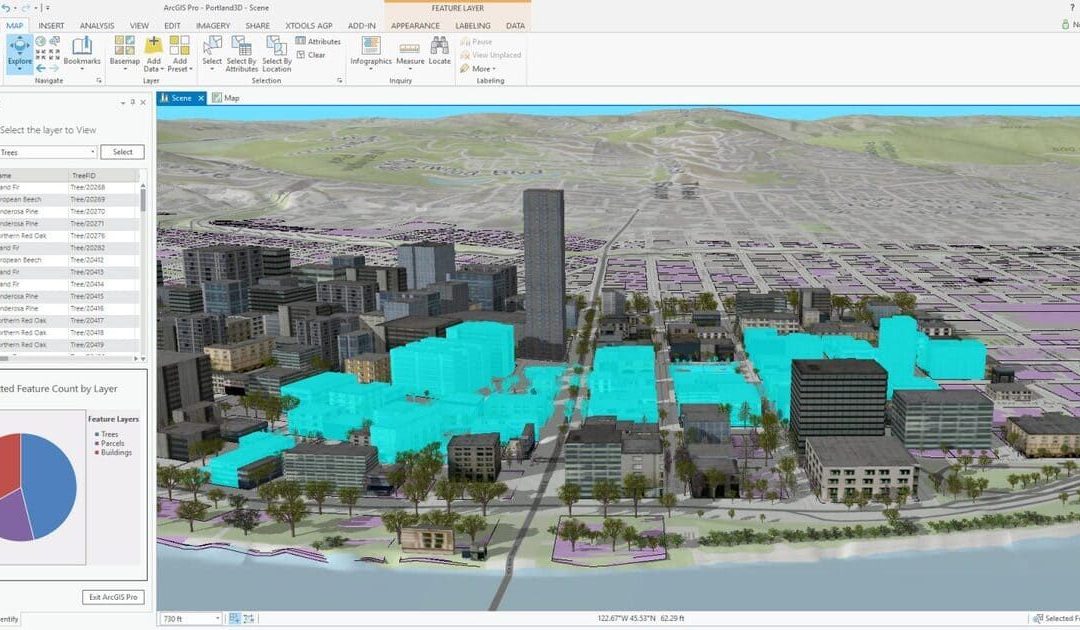Click the red Buildings pie slice
This screenshot has width=1080, height=630.
click(x=10, y=461)
